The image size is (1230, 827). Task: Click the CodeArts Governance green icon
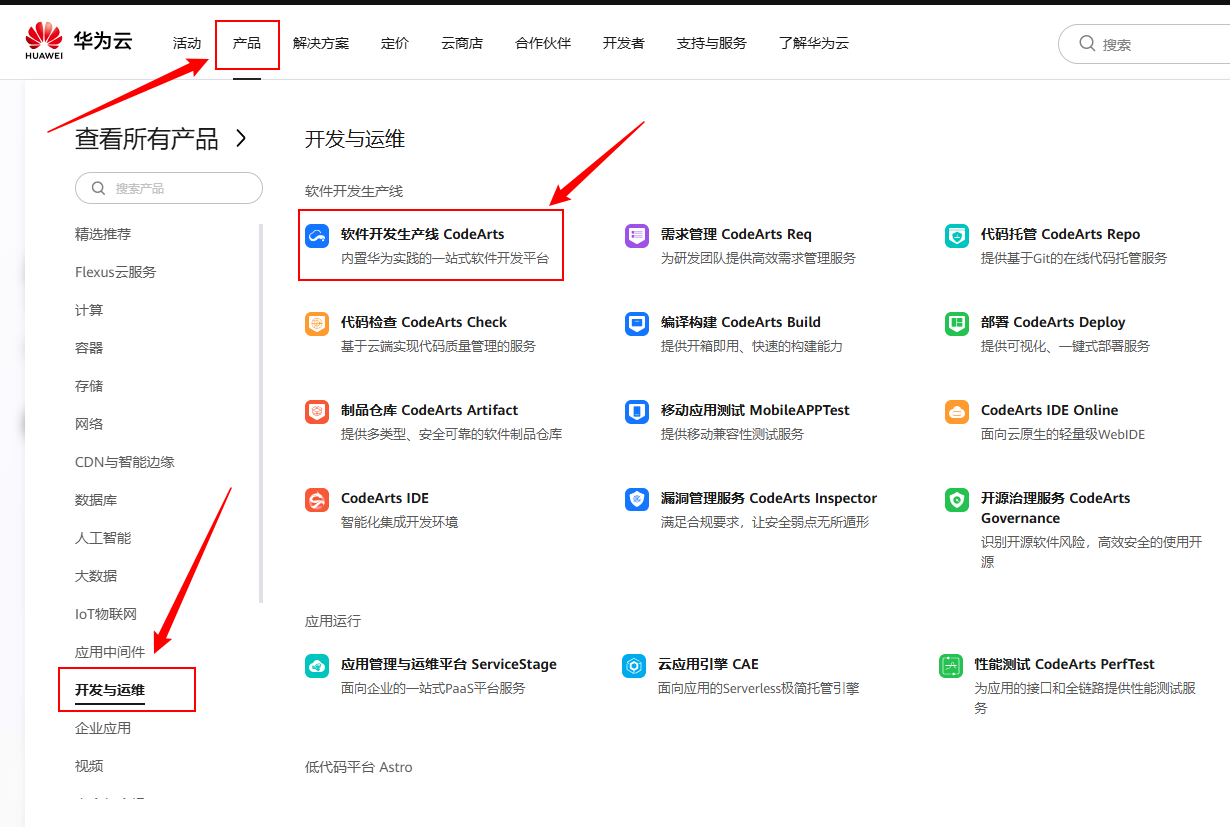tap(957, 500)
